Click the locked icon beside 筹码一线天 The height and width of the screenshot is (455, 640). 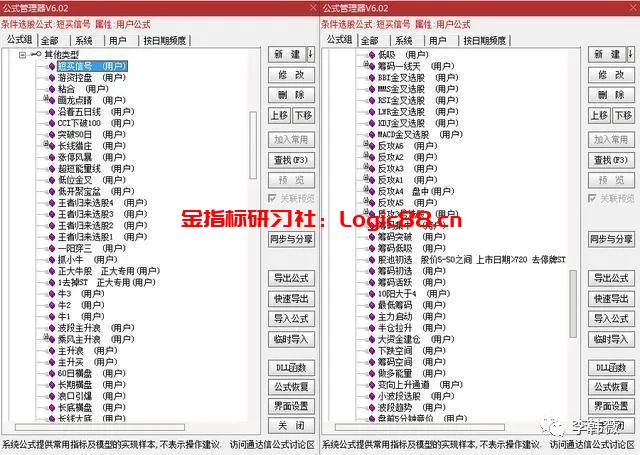click(367, 66)
